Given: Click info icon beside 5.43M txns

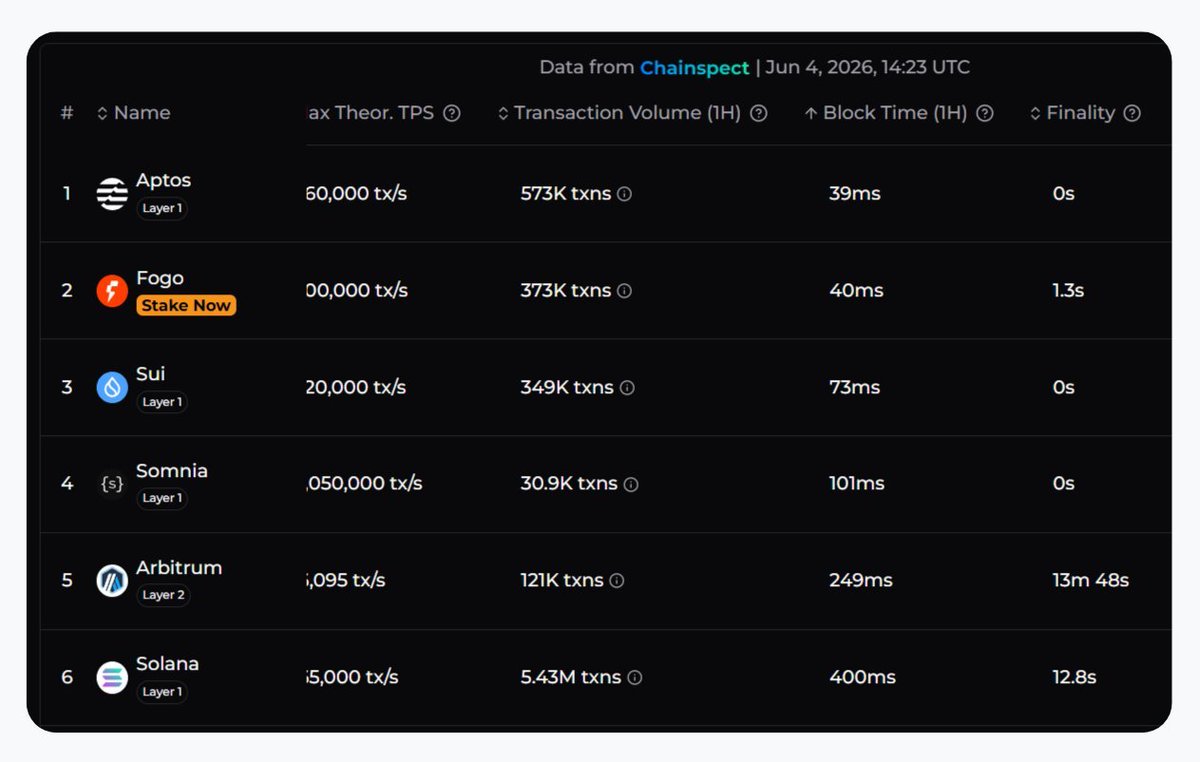Looking at the screenshot, I should (634, 678).
